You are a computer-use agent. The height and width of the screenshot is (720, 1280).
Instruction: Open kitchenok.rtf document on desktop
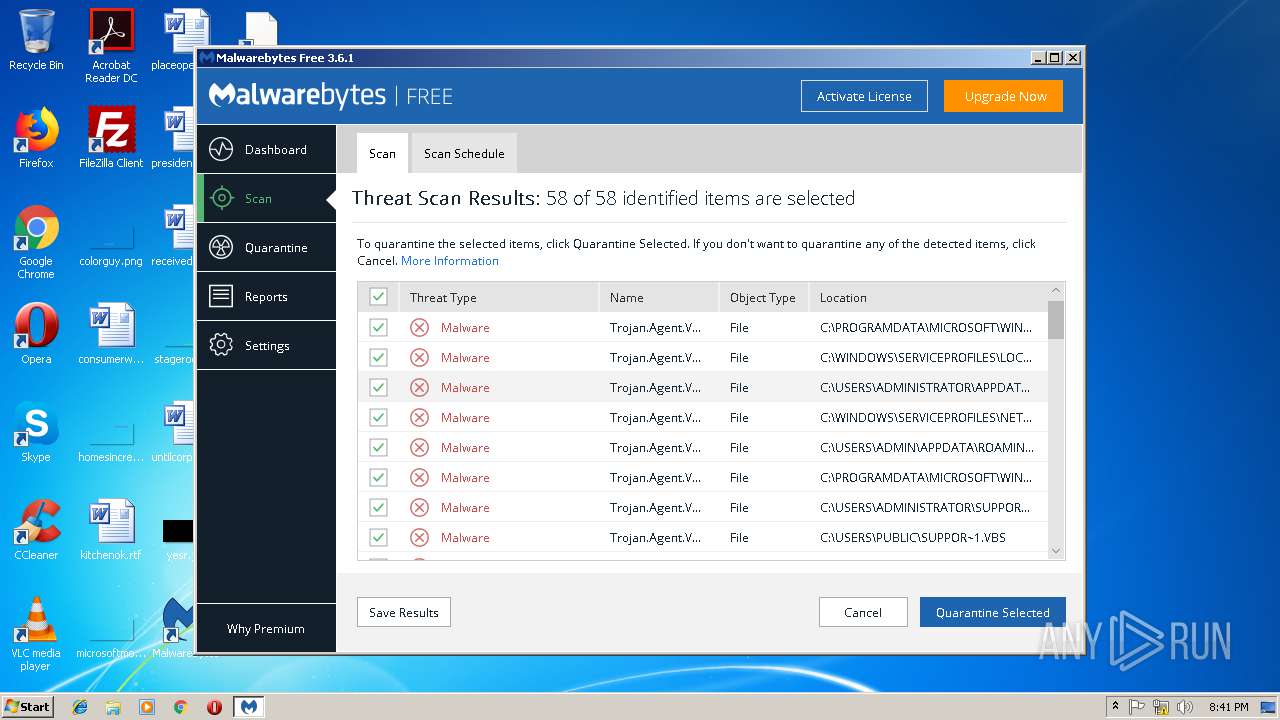(111, 530)
